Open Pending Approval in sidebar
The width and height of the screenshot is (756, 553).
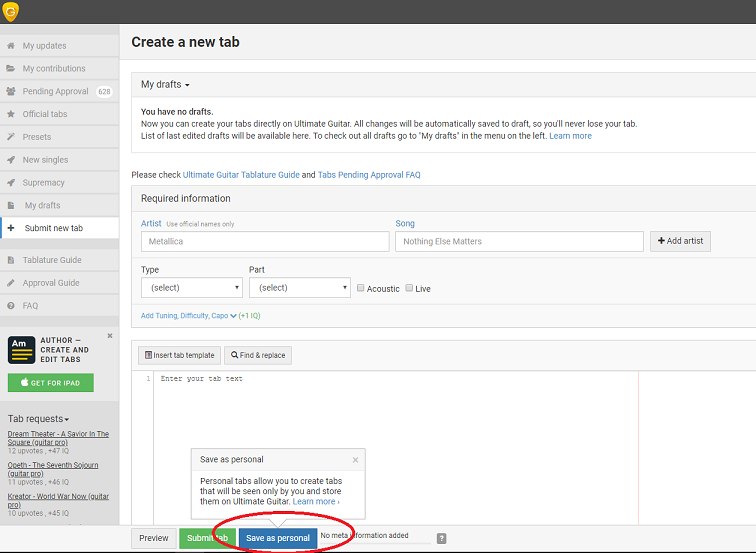click(x=59, y=91)
